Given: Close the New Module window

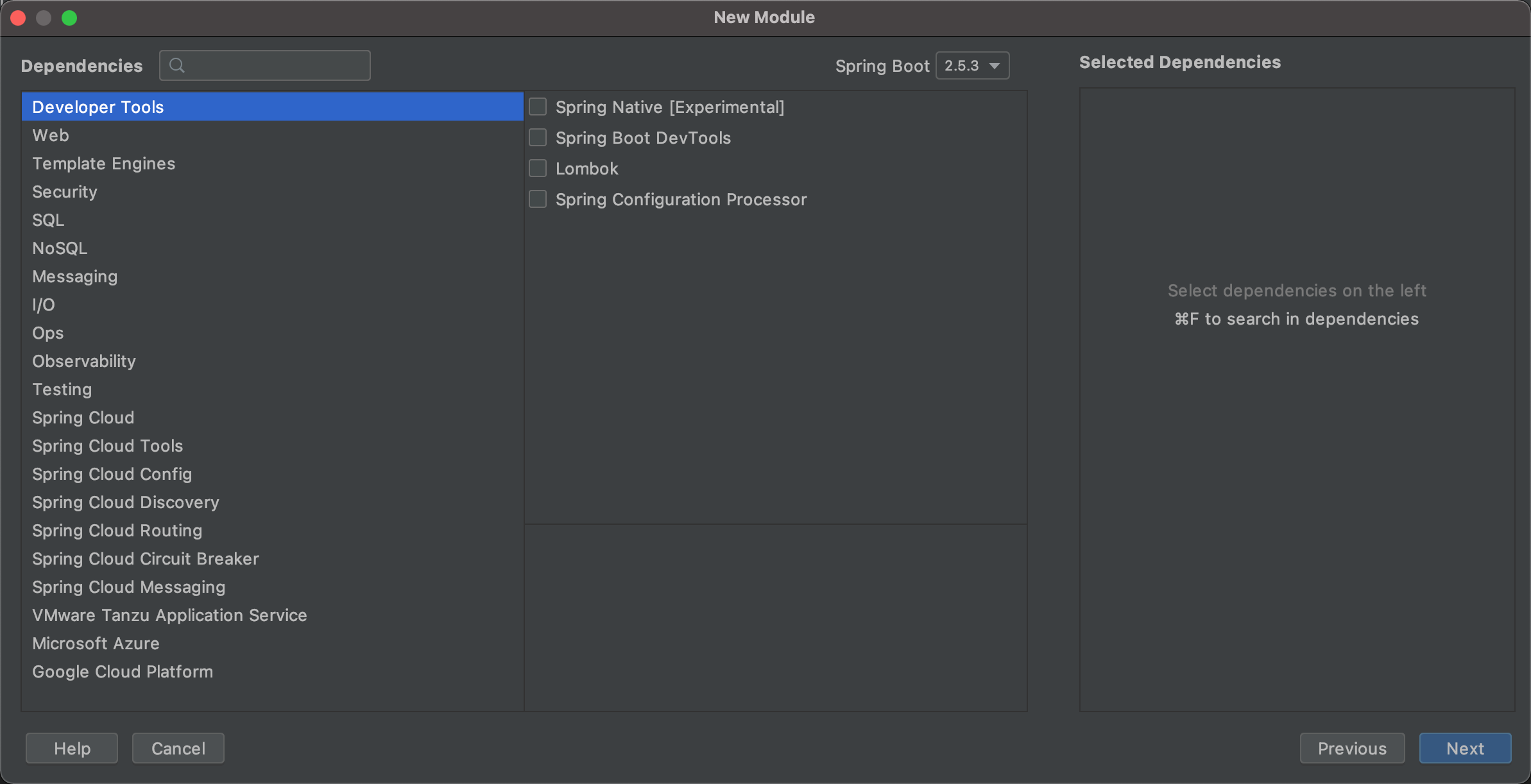Looking at the screenshot, I should click(18, 18).
